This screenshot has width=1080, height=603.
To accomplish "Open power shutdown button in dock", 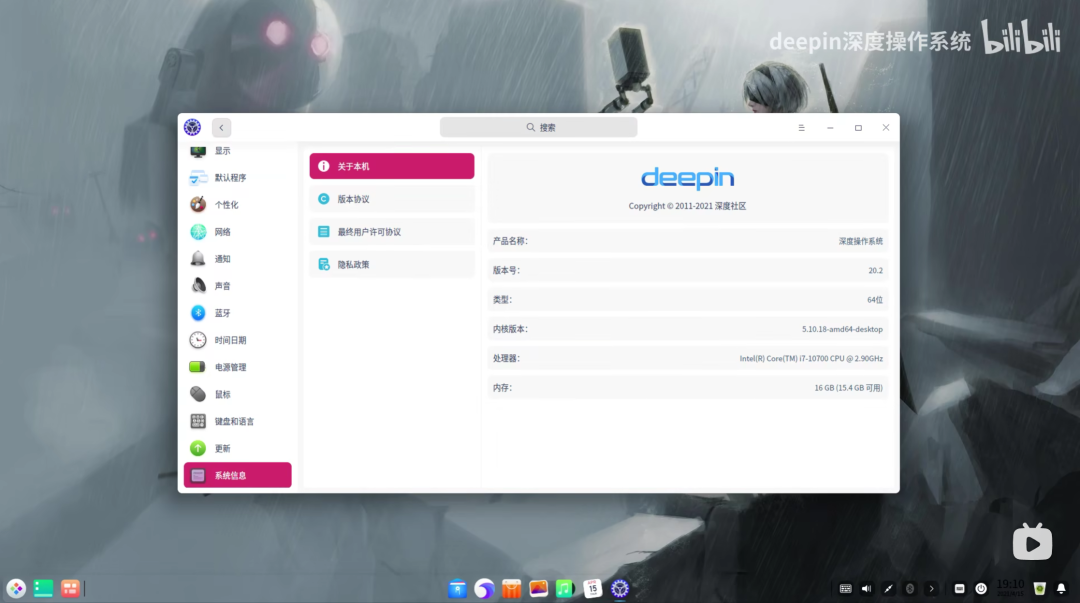I will 981,589.
